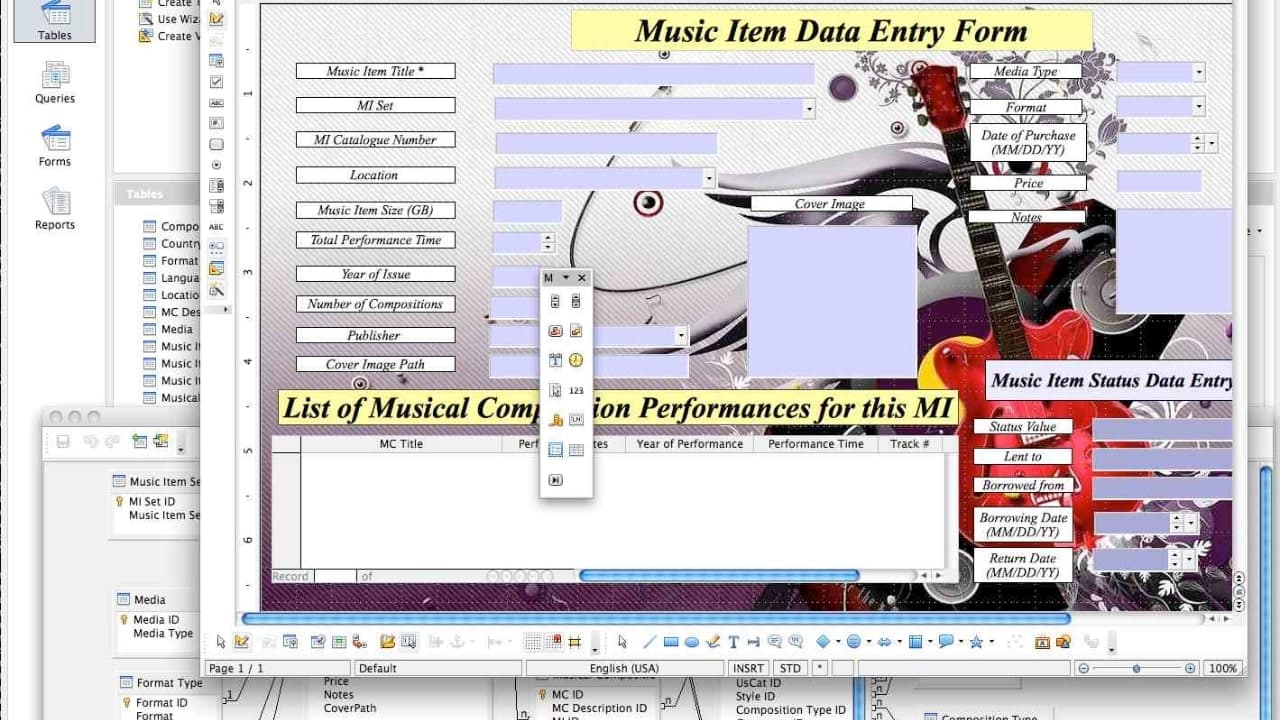
Task: Select the Line drawing tool
Action: pyautogui.click(x=649, y=642)
